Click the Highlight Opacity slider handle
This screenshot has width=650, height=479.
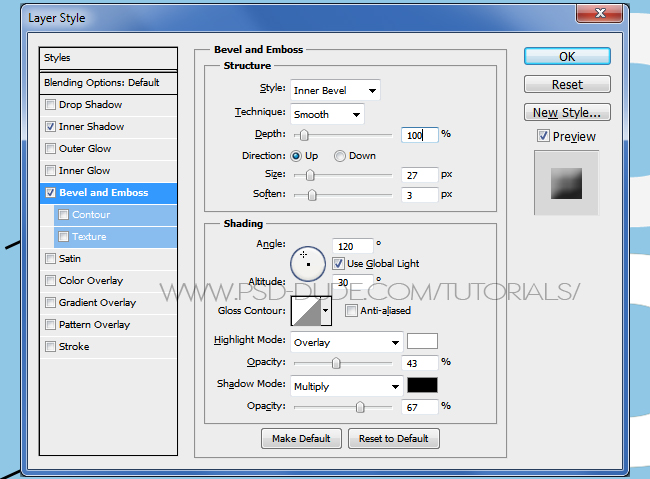336,363
